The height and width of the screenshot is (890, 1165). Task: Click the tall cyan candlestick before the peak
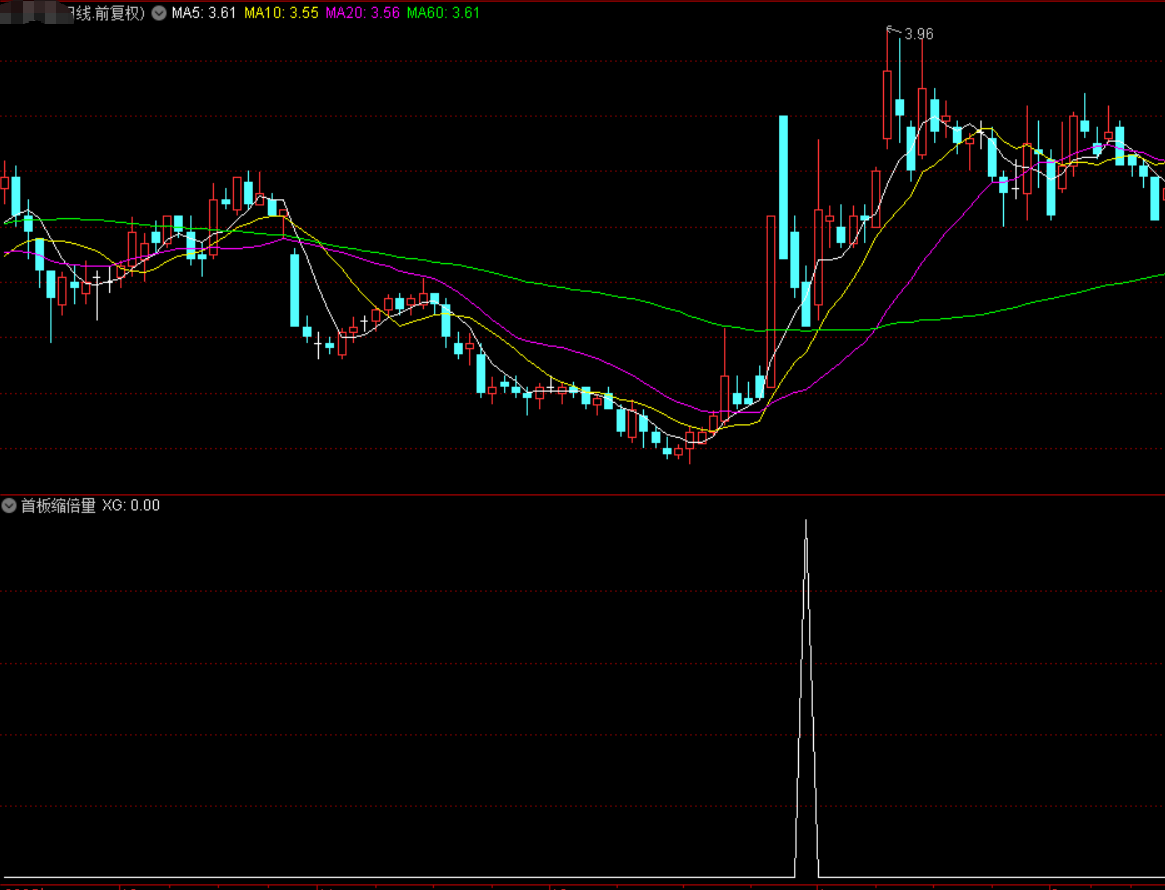click(x=783, y=187)
